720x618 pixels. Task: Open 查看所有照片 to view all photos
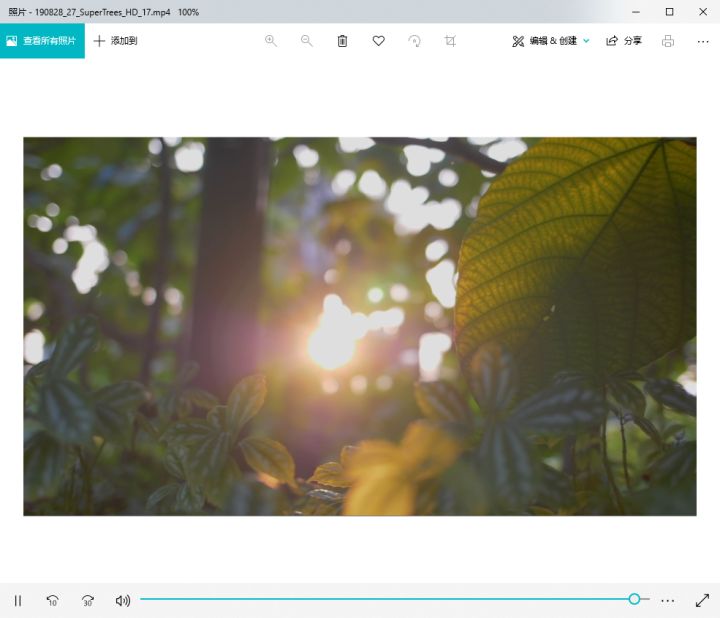click(42, 41)
